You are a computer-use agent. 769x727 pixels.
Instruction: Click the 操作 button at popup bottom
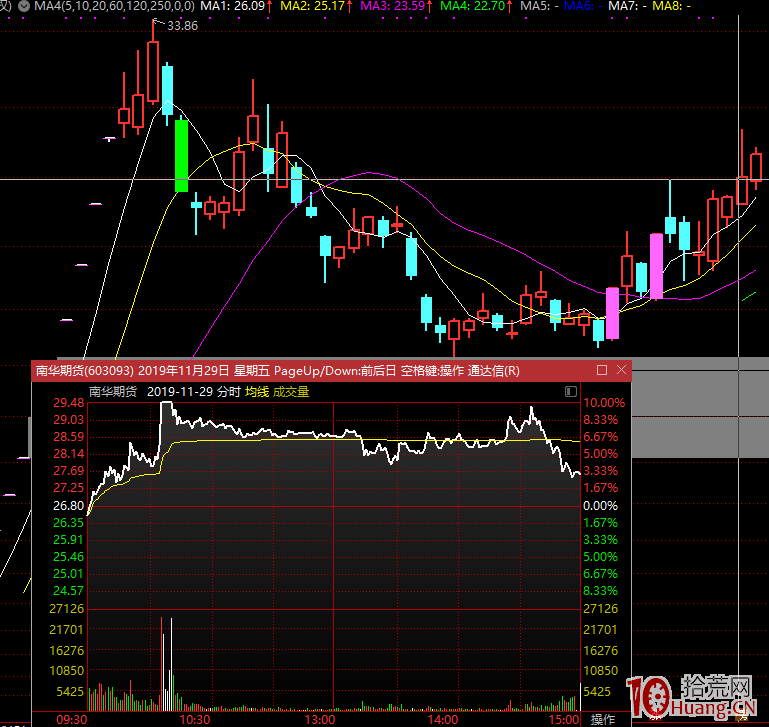pyautogui.click(x=602, y=719)
